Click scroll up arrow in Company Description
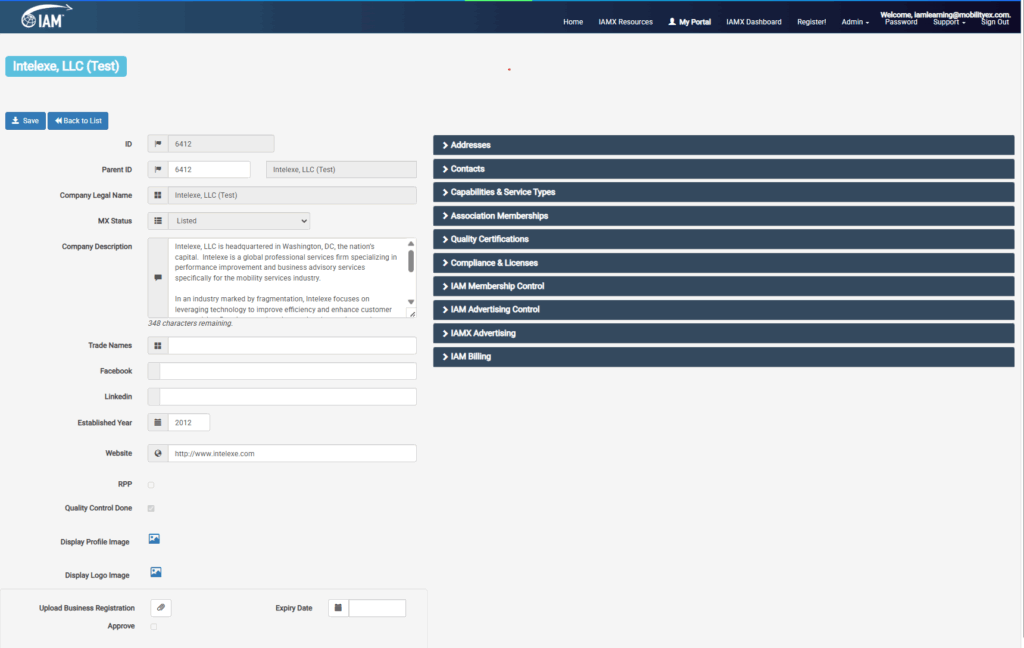 [x=411, y=244]
